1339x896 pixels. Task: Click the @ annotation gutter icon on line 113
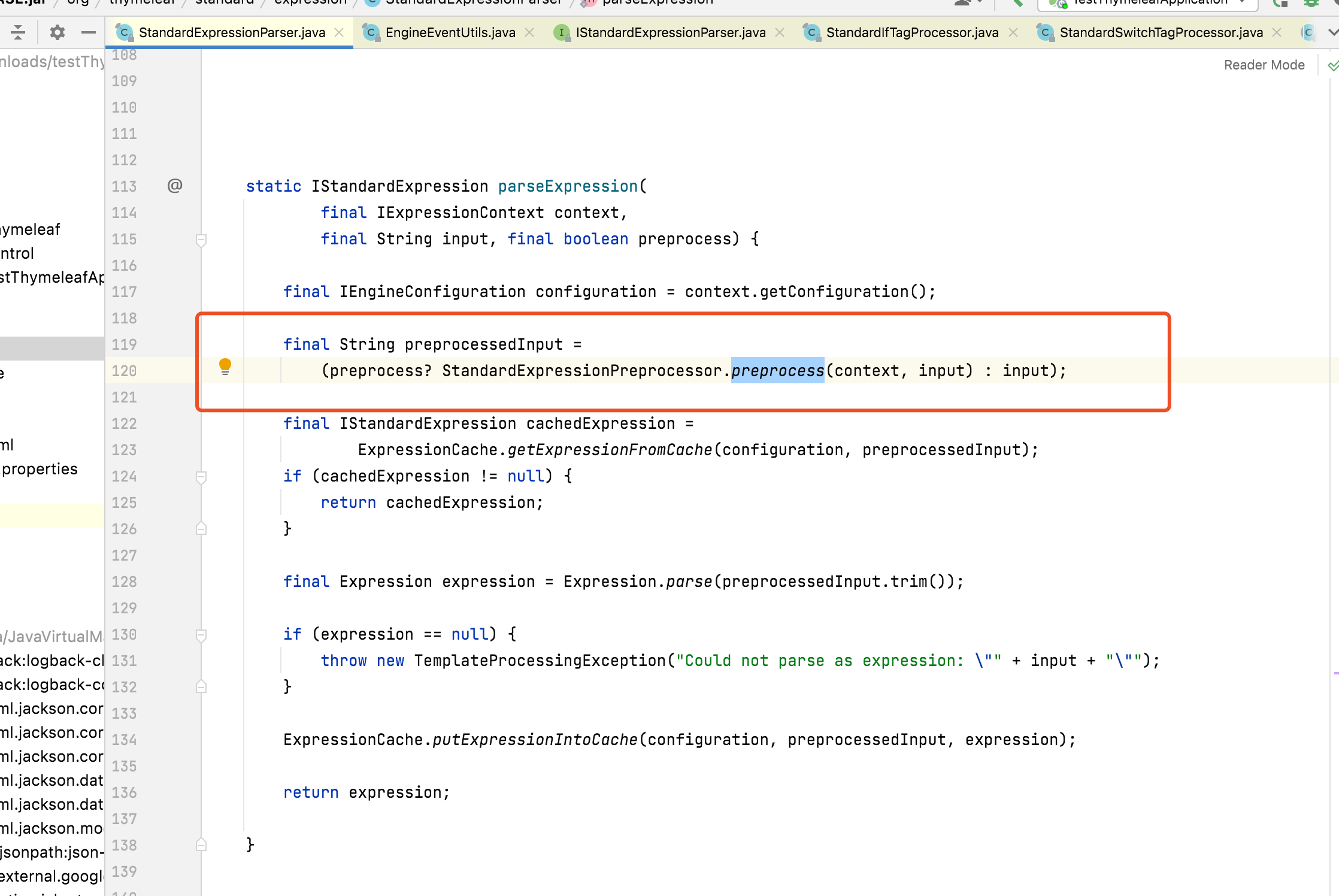click(175, 186)
